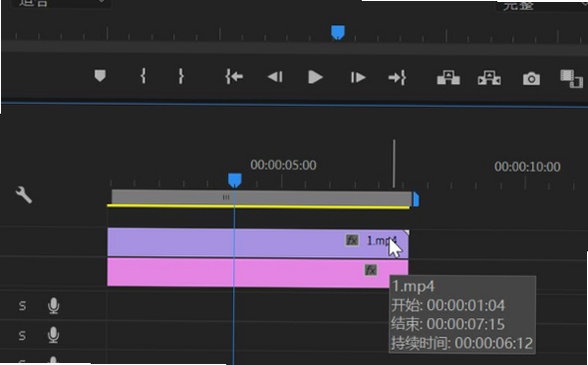Open comparison view icon
This screenshot has width=588, height=365.
click(x=572, y=79)
